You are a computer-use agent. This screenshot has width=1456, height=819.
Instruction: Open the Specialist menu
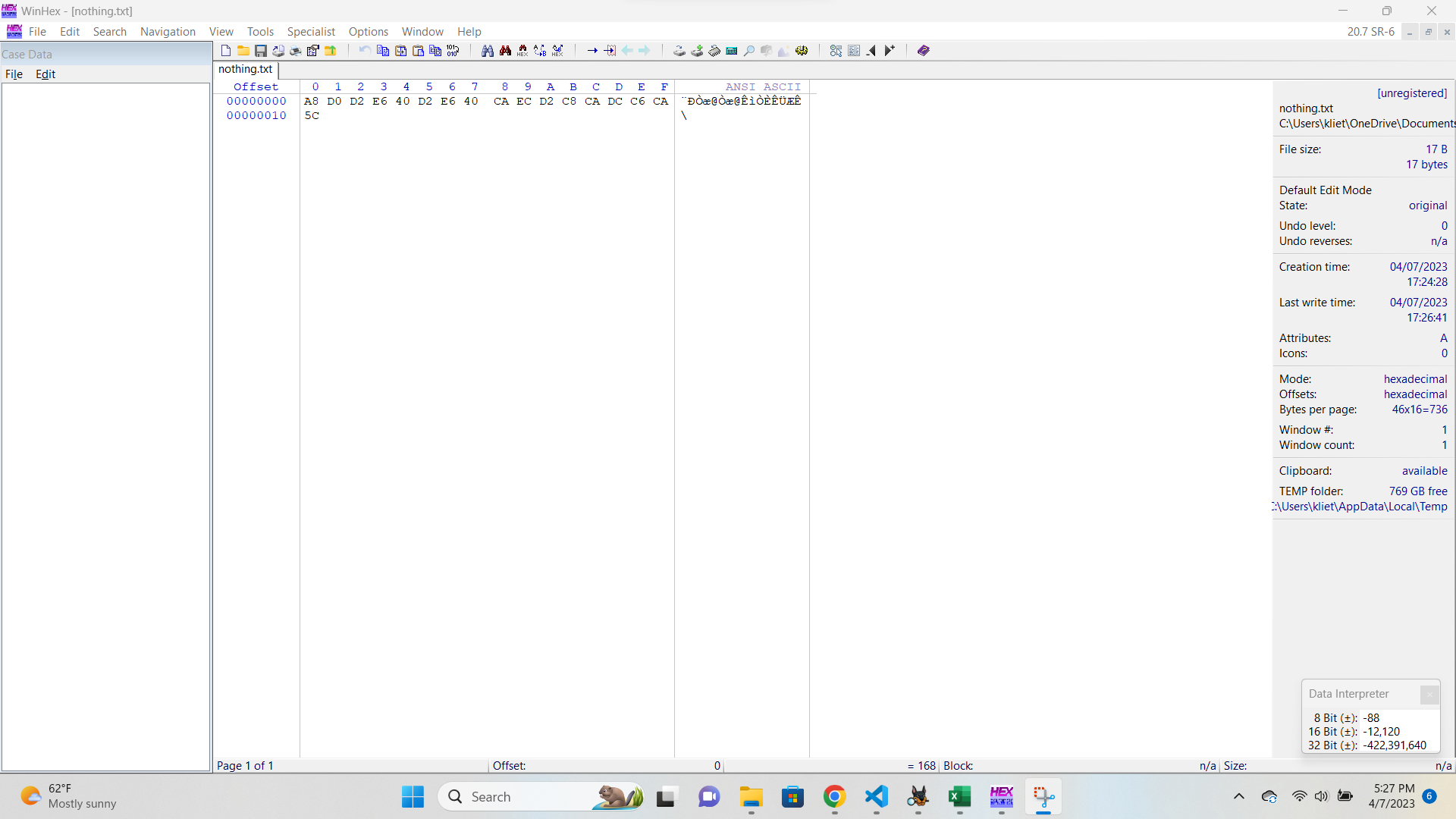(311, 31)
